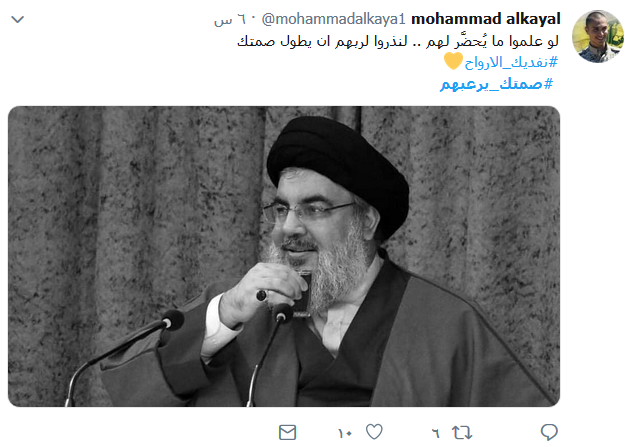Open the circular profile avatar photo
The image size is (637, 447).
tap(598, 36)
